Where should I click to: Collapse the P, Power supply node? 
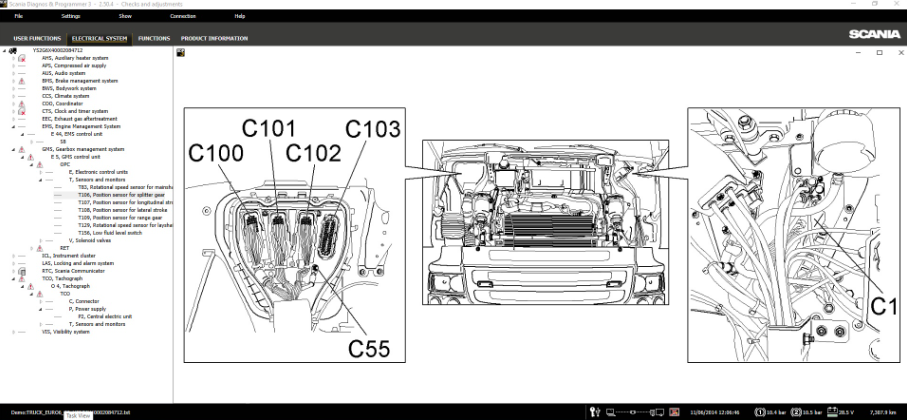[x=40, y=309]
